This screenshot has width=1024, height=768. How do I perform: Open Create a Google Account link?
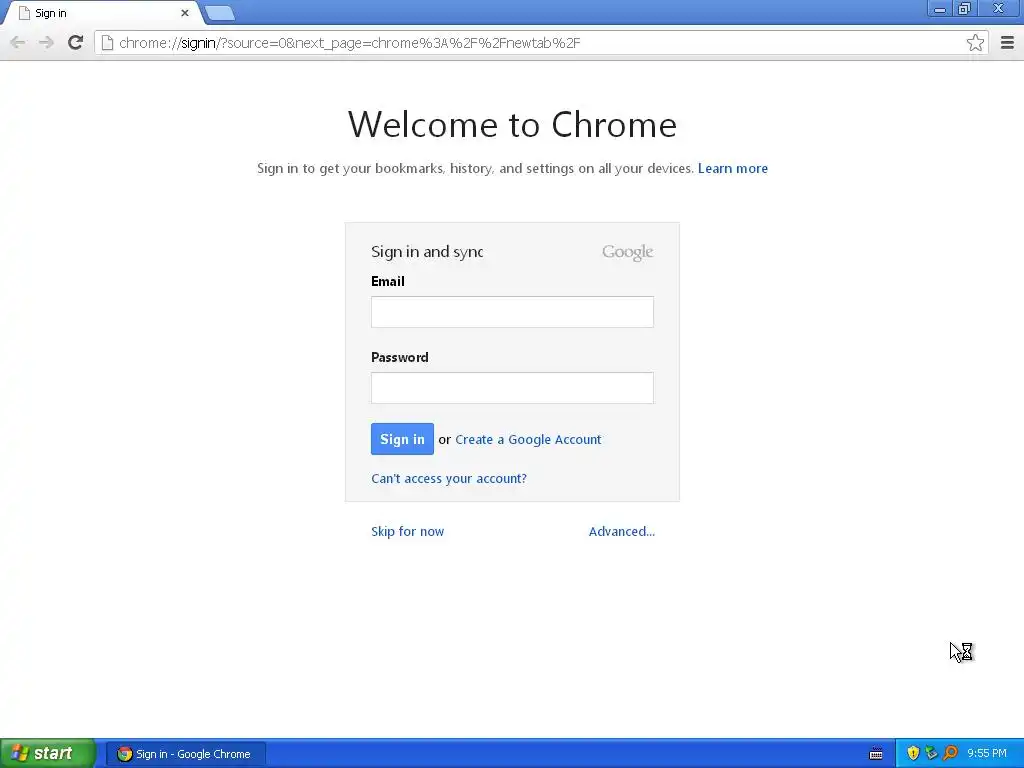click(528, 440)
